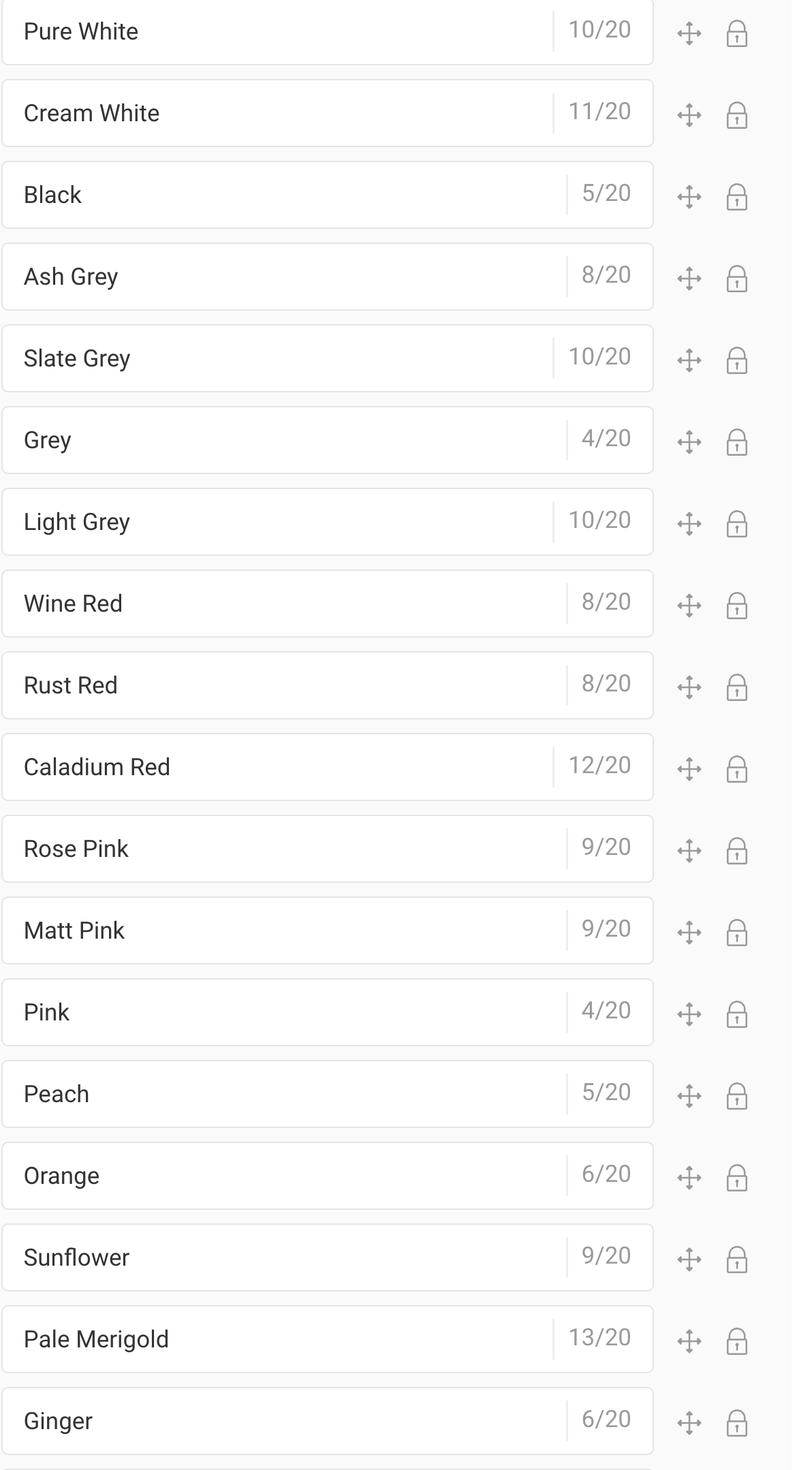Click the move handle for Pure White
The height and width of the screenshot is (1470, 812).
click(x=689, y=33)
